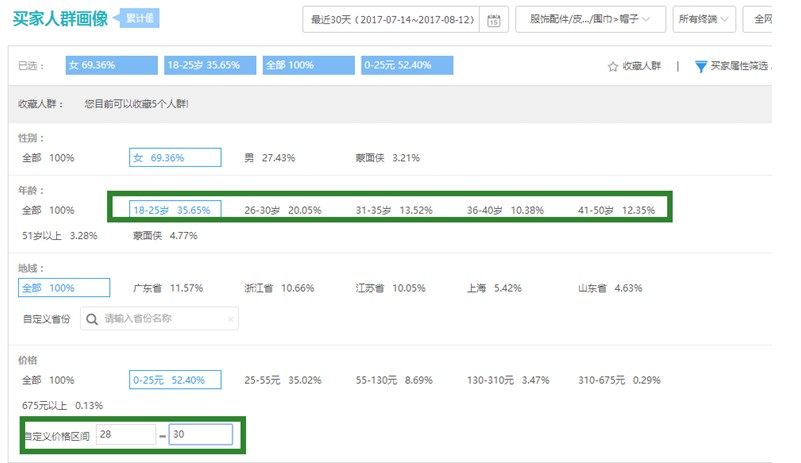Click the funnel buyer attribute filter icon
The width and height of the screenshot is (801, 463).
click(701, 66)
